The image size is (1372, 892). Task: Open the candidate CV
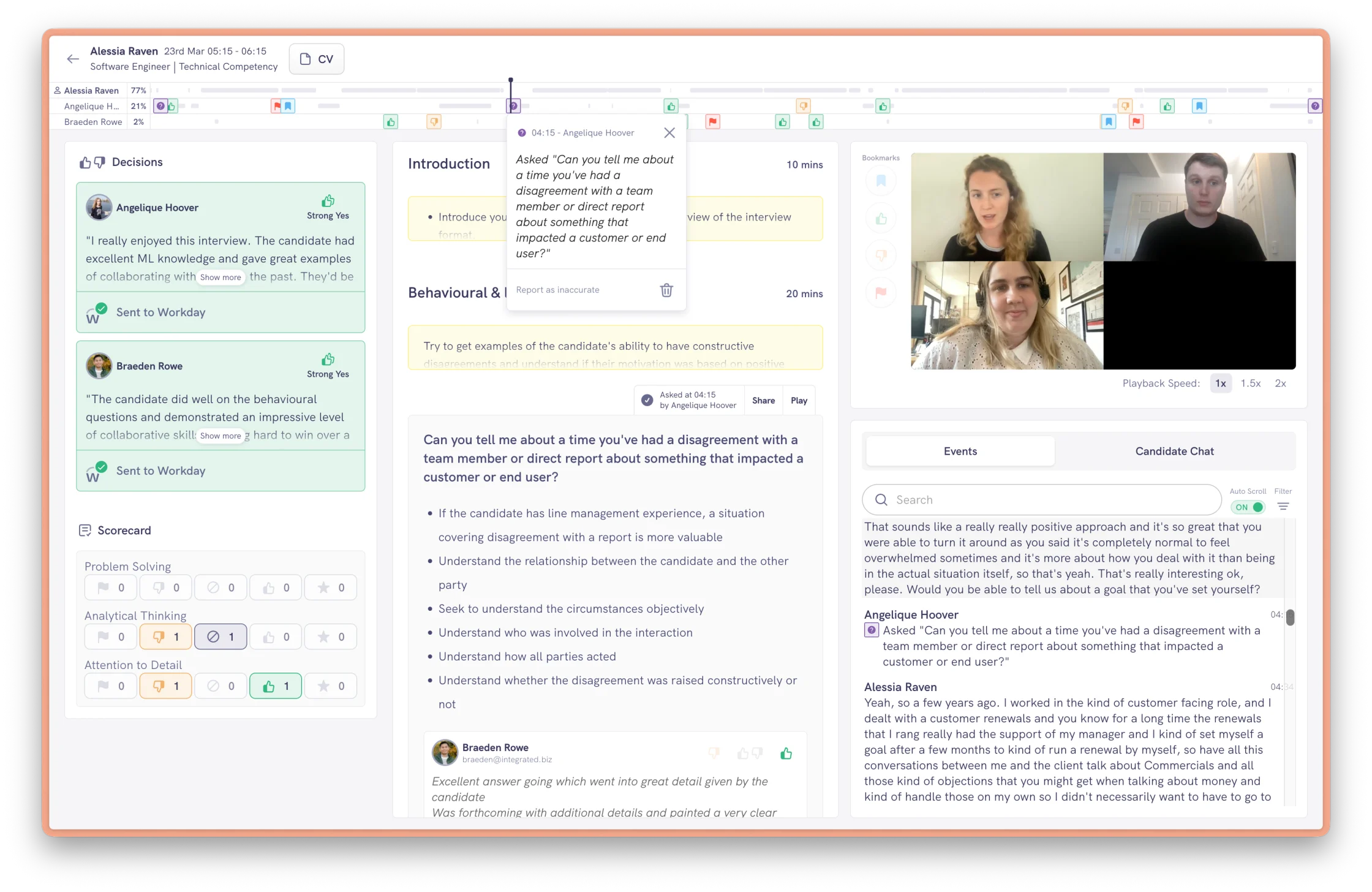click(317, 59)
